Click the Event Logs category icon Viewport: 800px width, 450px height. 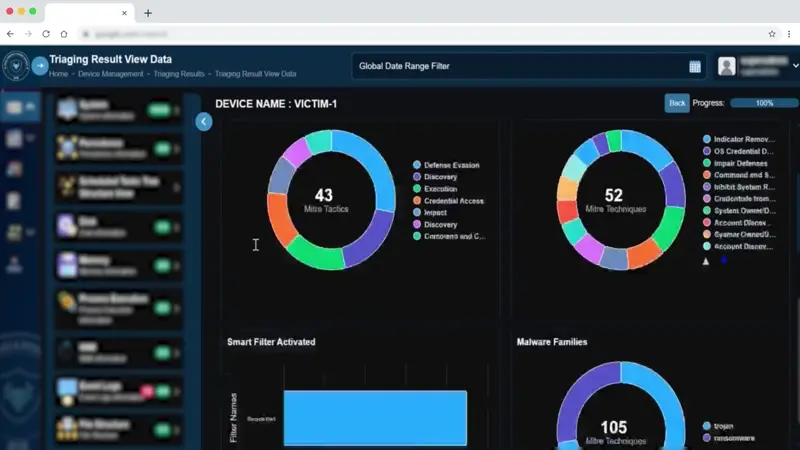coord(67,392)
